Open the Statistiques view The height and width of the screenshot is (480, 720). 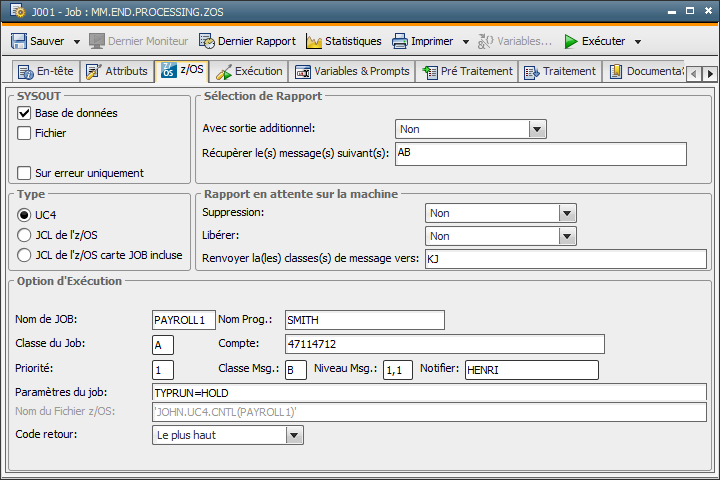343,41
